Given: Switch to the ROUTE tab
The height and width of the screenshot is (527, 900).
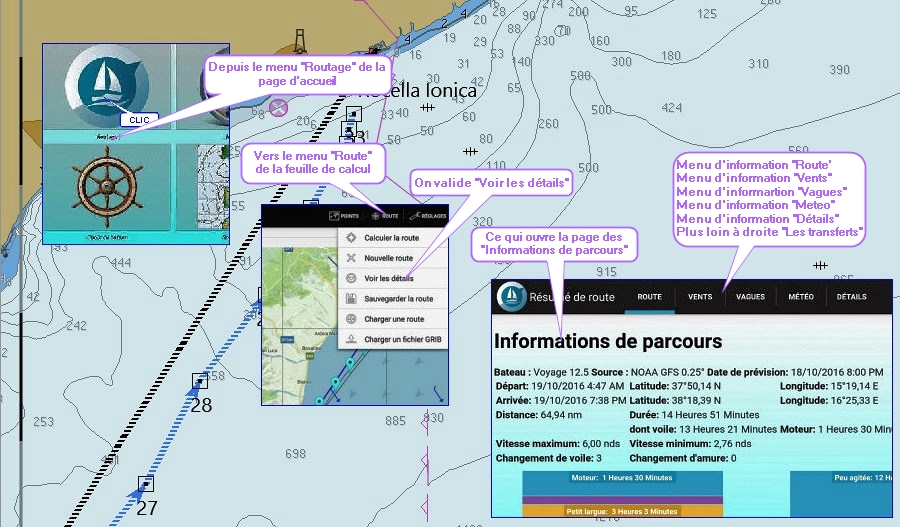Looking at the screenshot, I should pyautogui.click(x=649, y=297).
